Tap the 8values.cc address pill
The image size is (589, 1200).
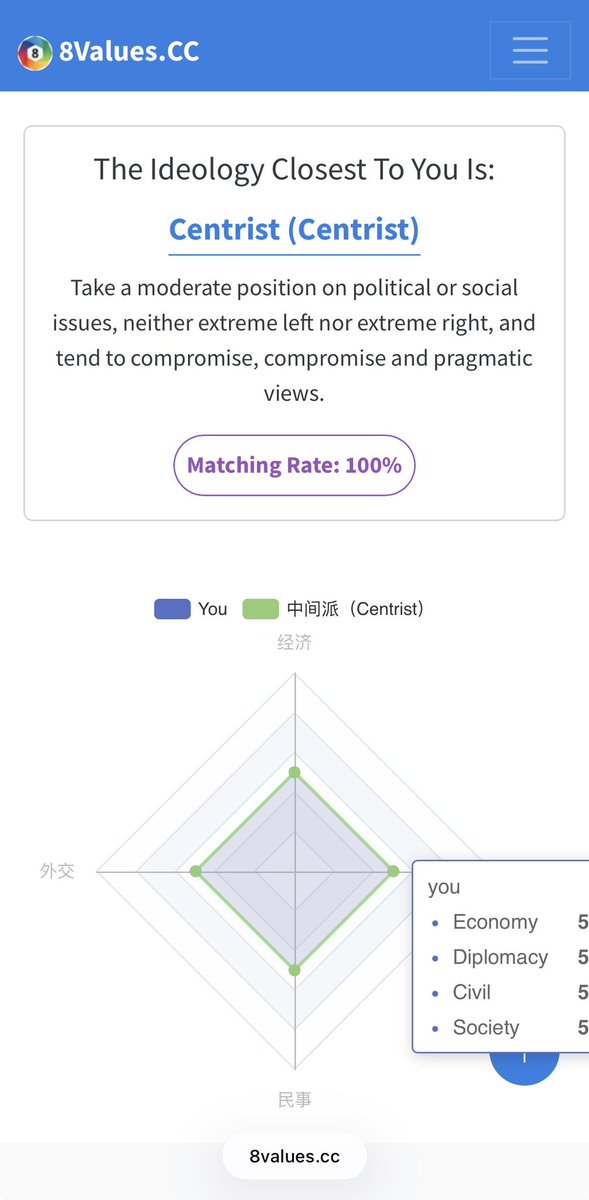(294, 1157)
